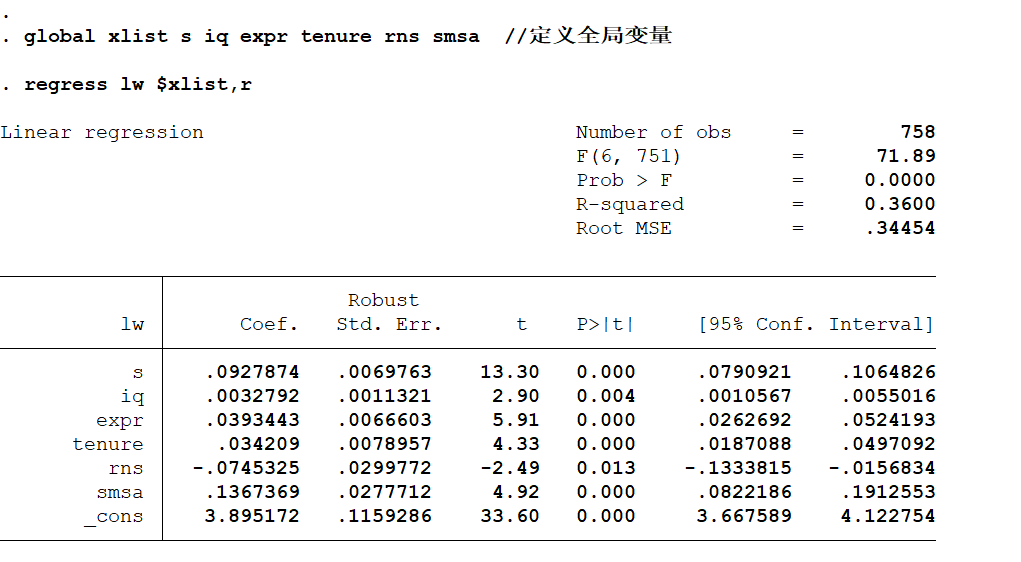Click the smsa variable row label
Image resolution: width=1021 pixels, height=562 pixels.
click(x=120, y=493)
